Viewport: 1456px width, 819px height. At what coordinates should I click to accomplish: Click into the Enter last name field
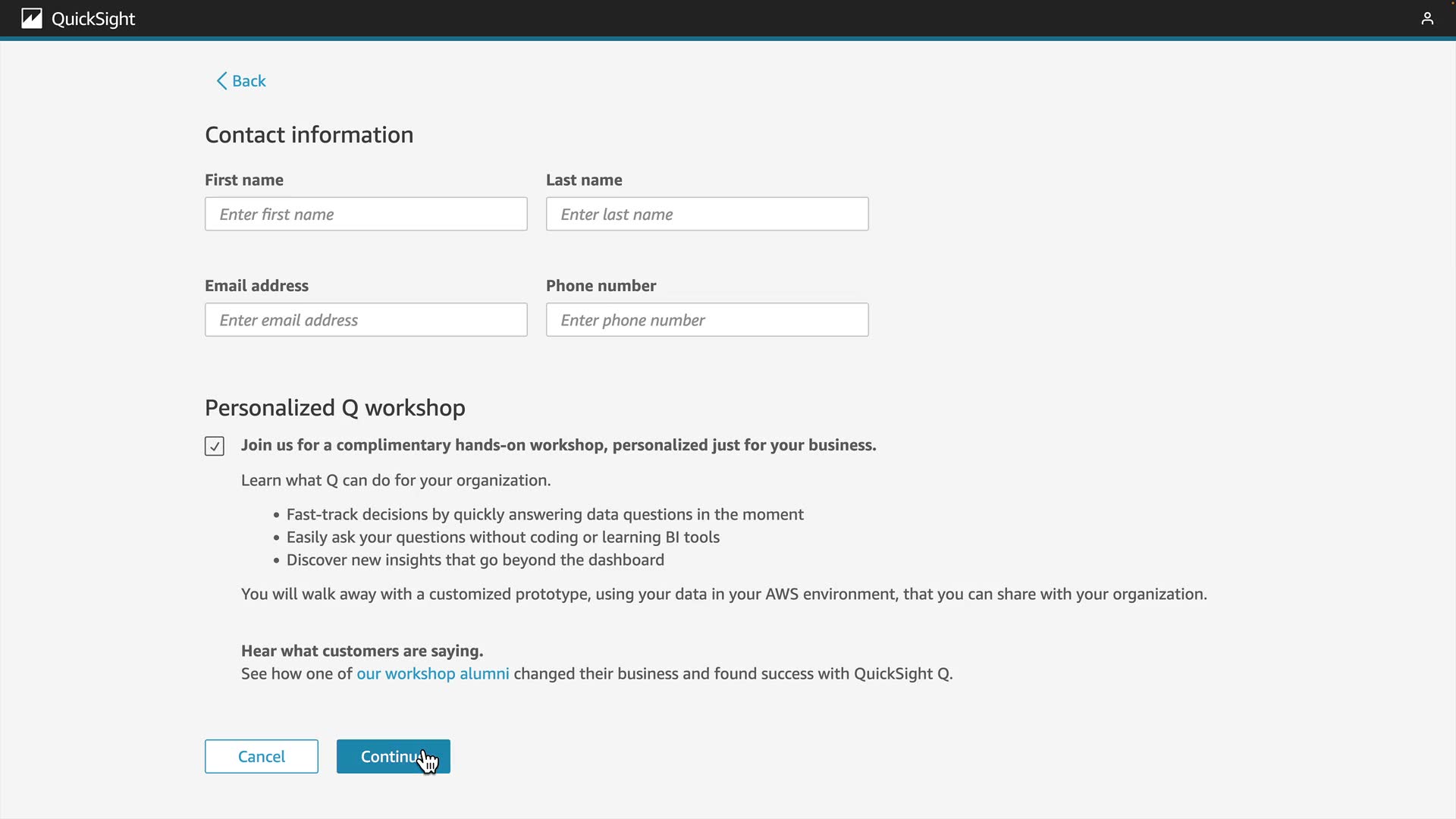coord(707,214)
